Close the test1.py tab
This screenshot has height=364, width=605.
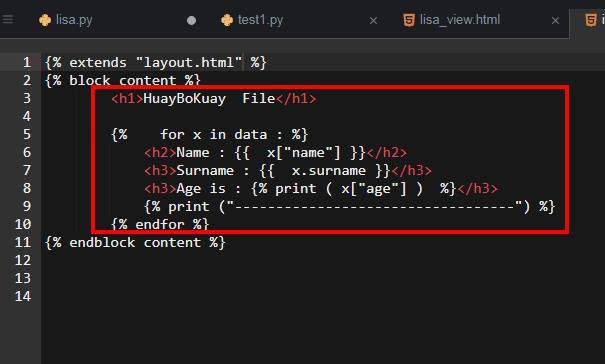[x=373, y=20]
